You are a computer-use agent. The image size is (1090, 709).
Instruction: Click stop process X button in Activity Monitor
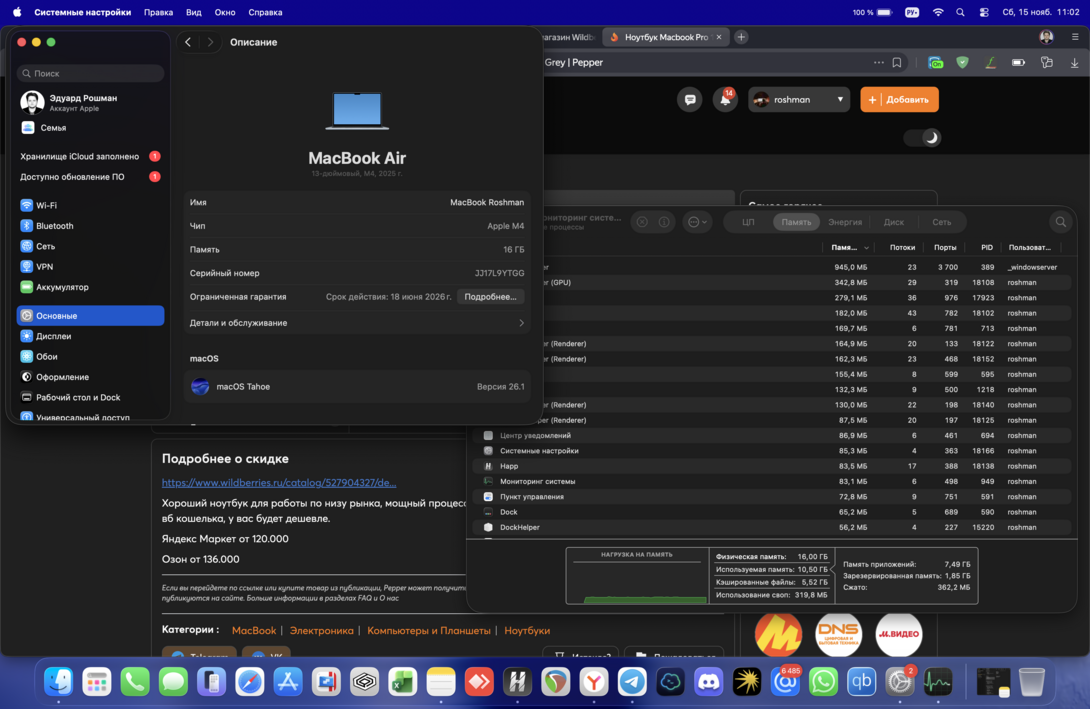(x=642, y=222)
